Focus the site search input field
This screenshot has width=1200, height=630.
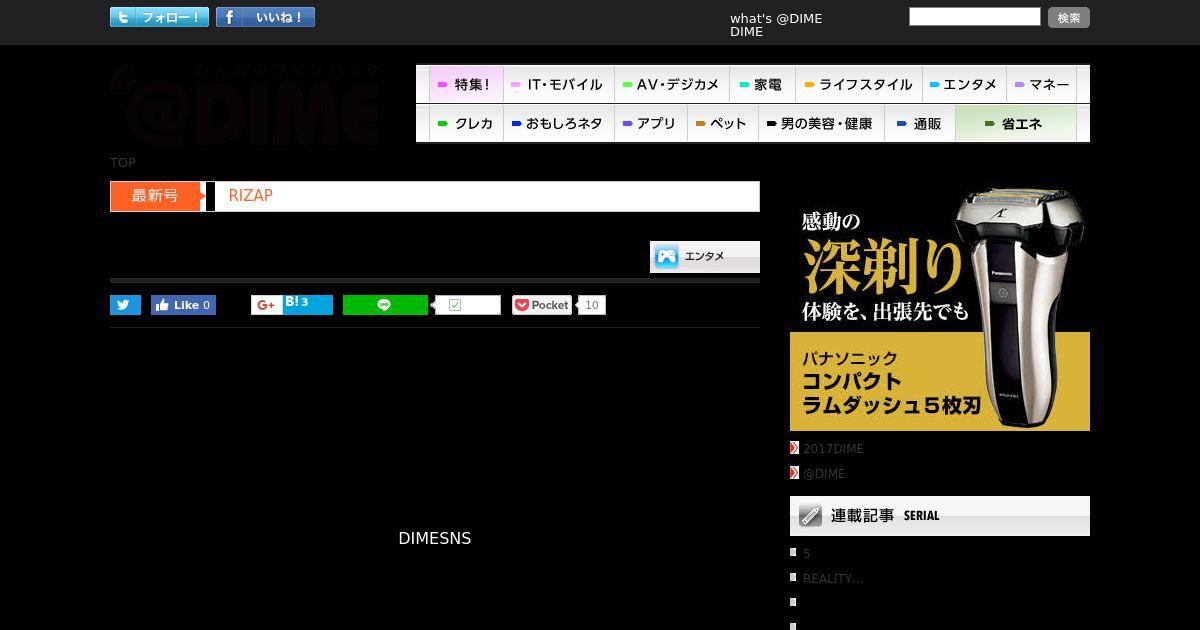(x=975, y=16)
